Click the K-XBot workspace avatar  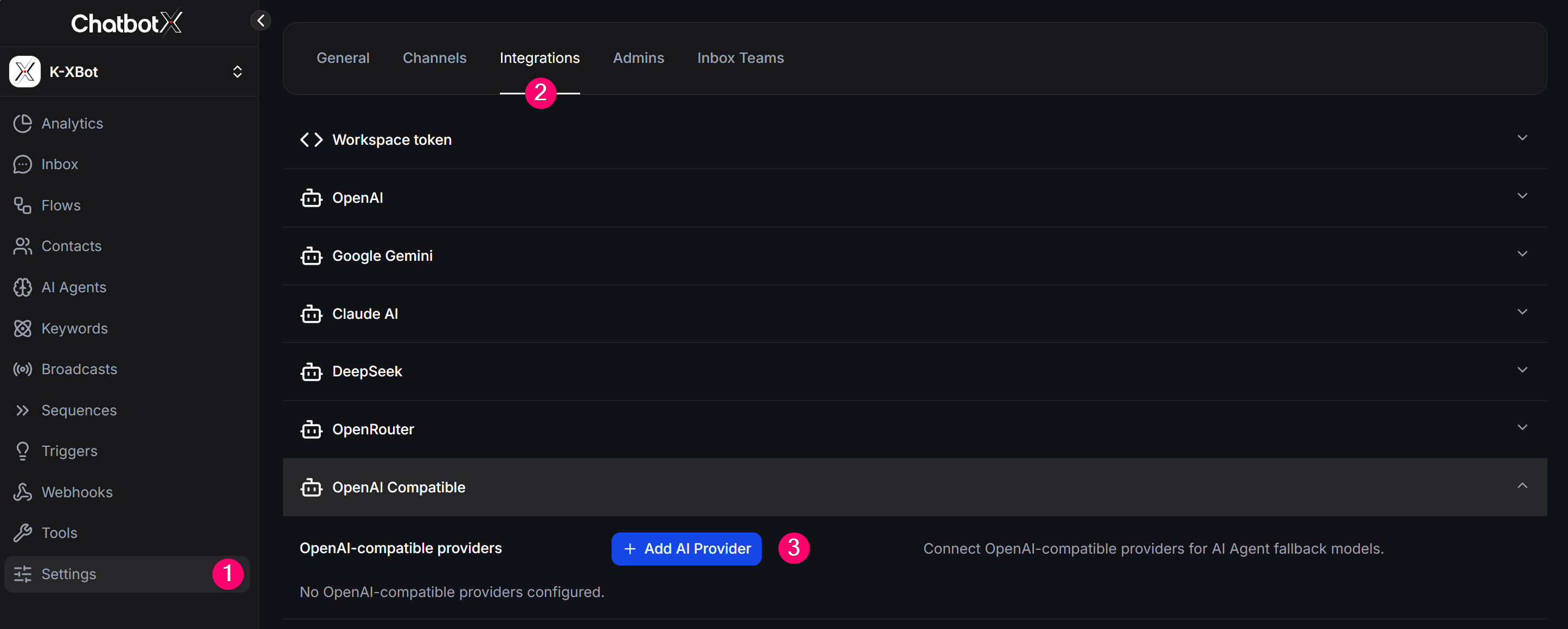coord(25,72)
